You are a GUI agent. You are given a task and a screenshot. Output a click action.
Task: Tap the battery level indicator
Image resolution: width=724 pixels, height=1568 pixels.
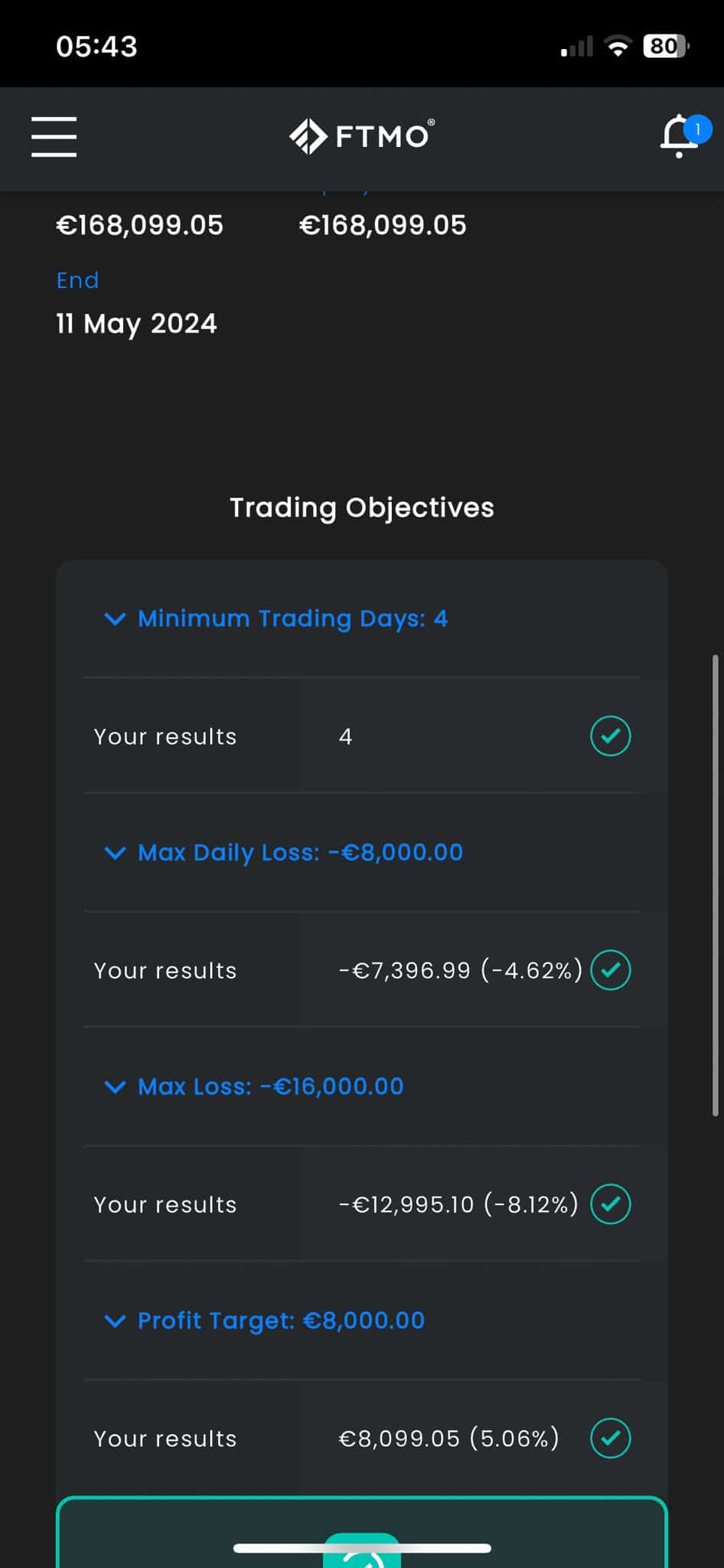(x=666, y=47)
